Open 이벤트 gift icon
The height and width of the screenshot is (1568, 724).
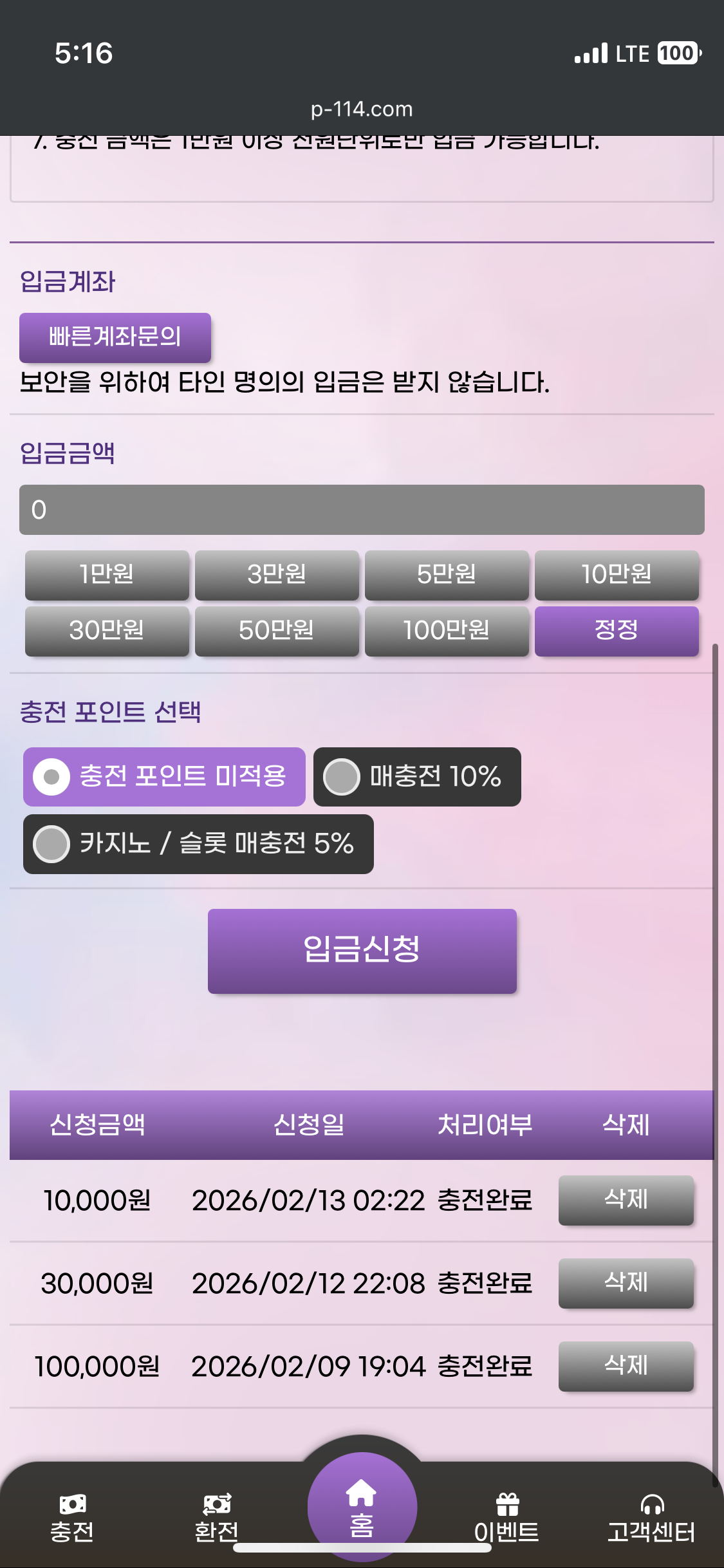pyautogui.click(x=507, y=1505)
